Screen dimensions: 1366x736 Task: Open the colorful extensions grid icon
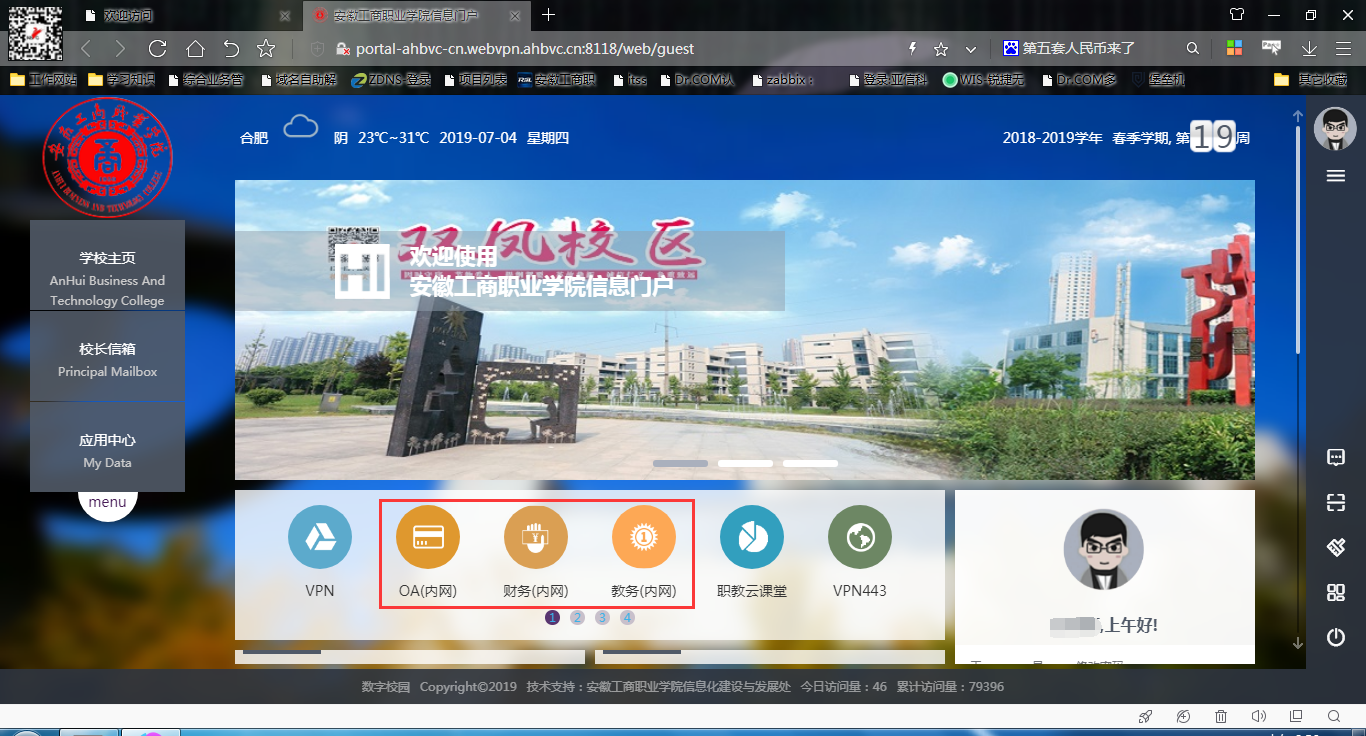tap(1234, 48)
